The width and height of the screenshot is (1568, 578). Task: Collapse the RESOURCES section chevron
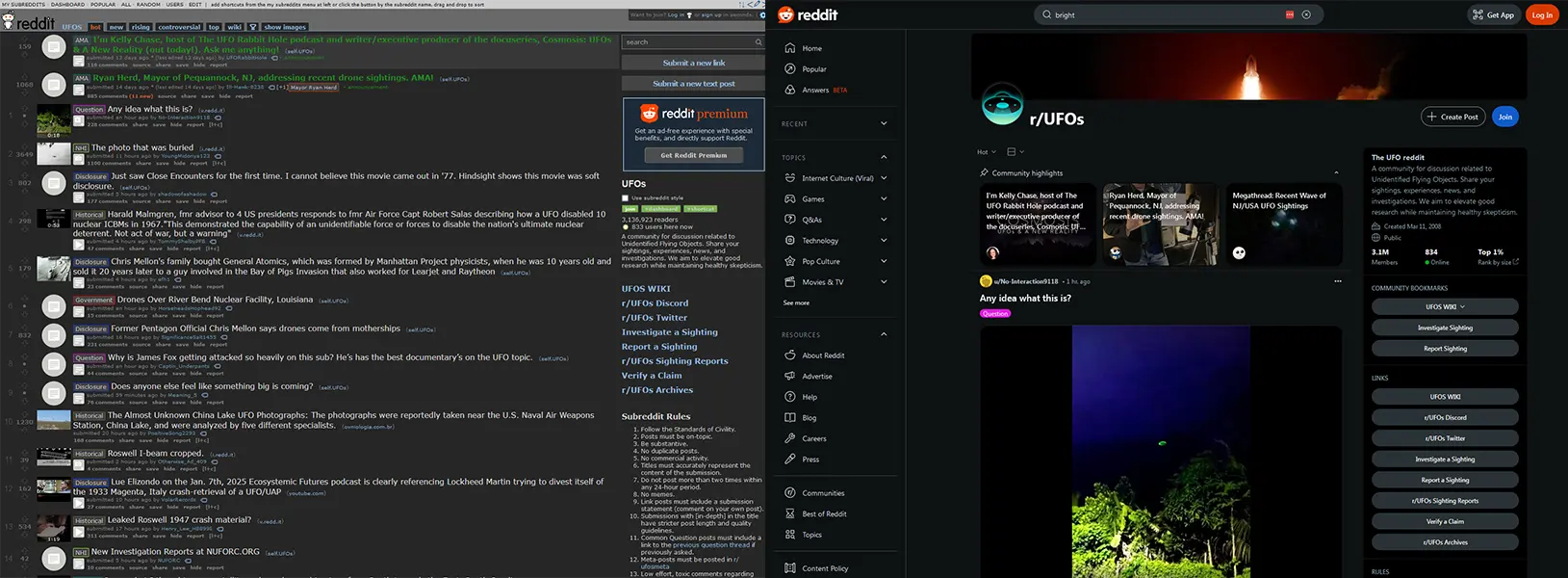coord(884,334)
